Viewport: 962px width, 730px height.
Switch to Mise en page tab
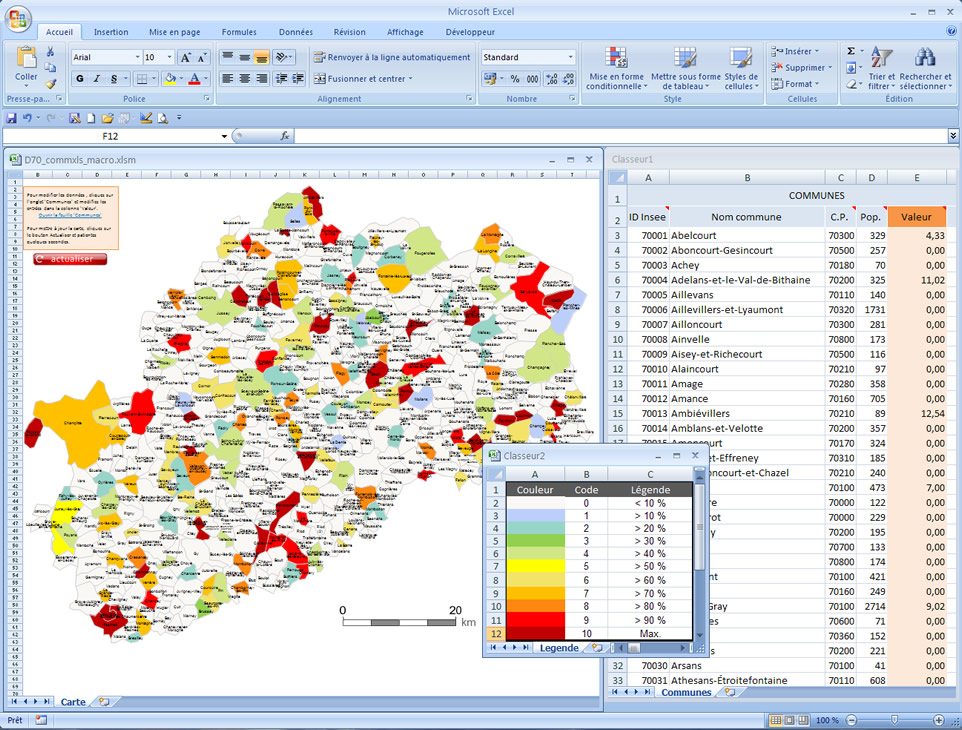click(x=174, y=32)
